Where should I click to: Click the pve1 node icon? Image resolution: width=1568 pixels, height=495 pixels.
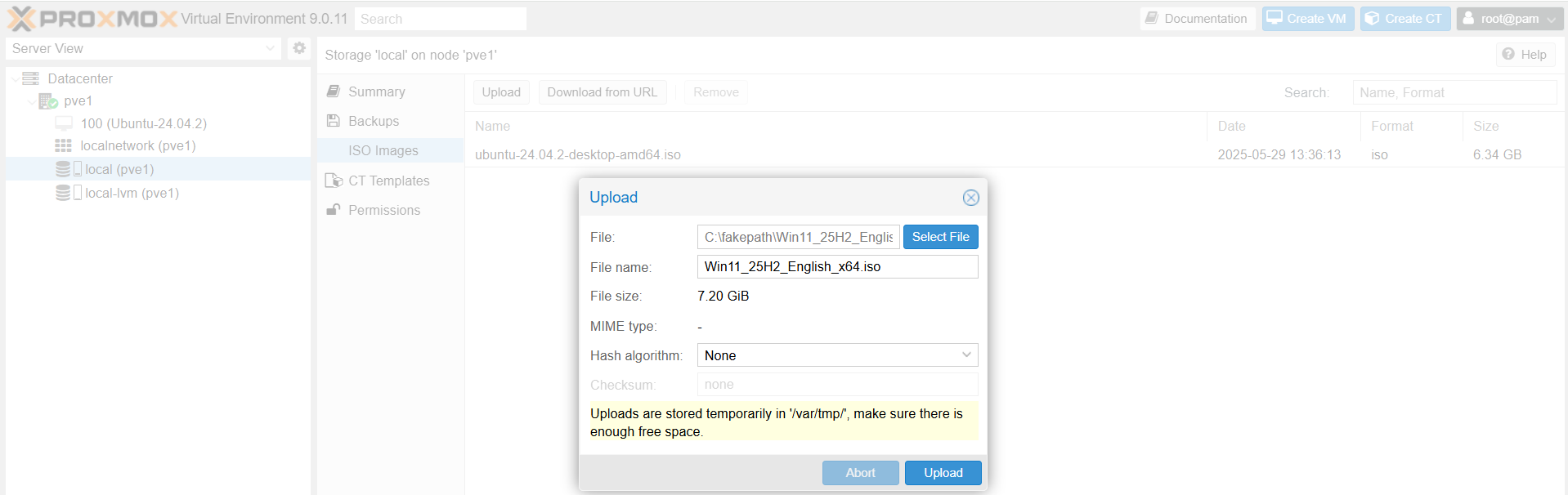tap(48, 101)
